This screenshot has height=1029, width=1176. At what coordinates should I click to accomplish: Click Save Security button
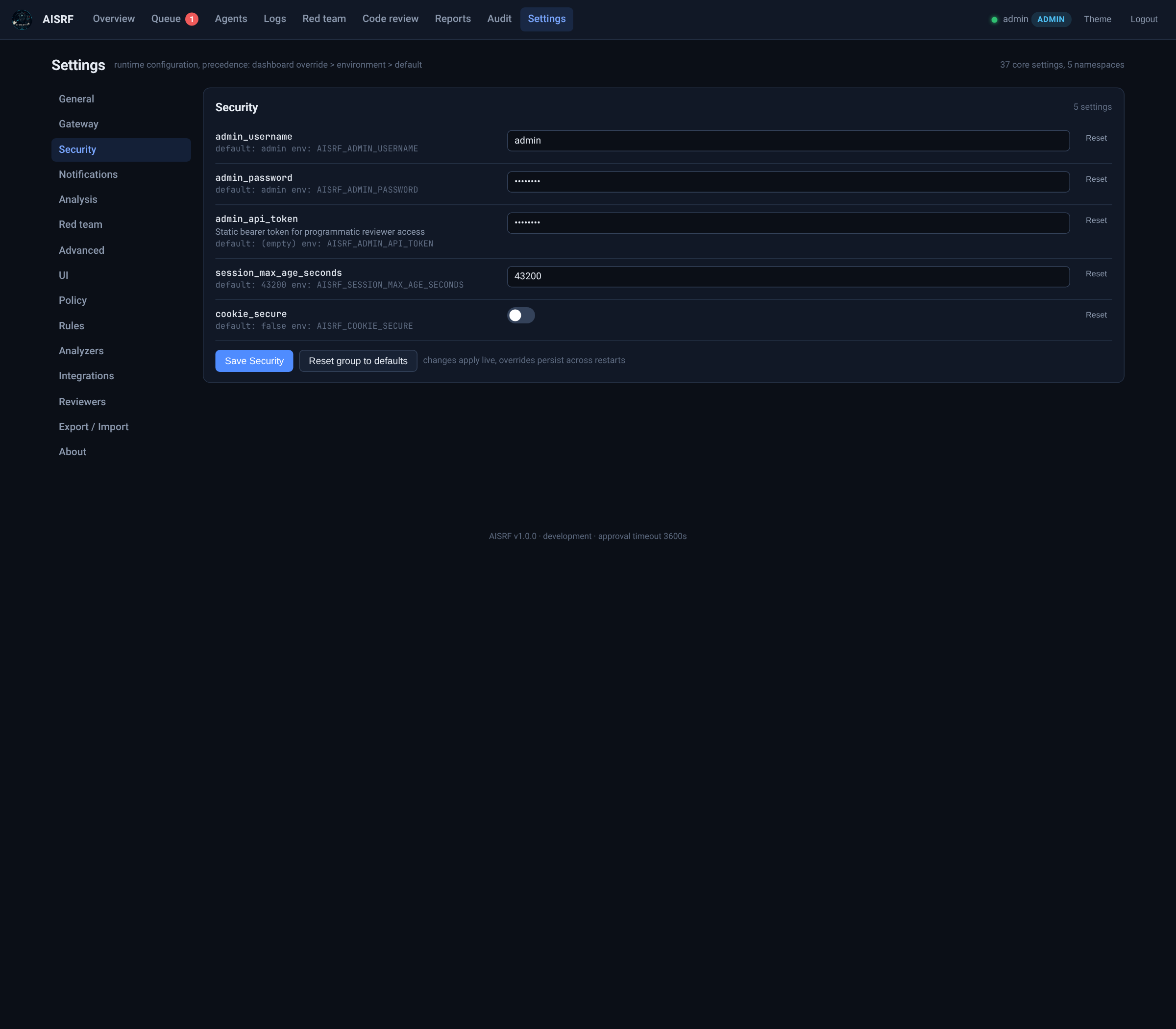click(x=254, y=361)
